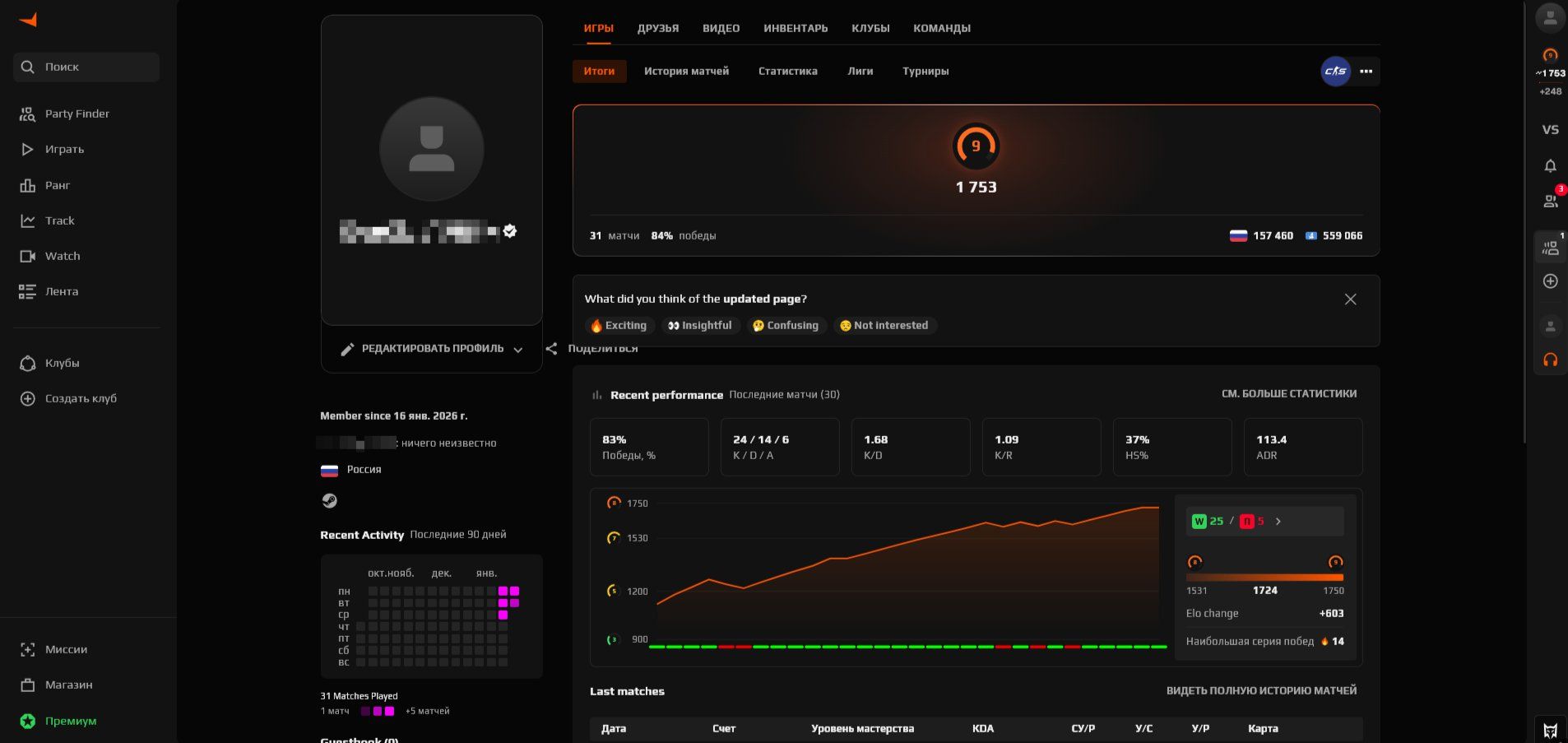Screen dimensions: 1568x743
Task: Click the VS icon in right sidebar
Action: [x=1550, y=130]
